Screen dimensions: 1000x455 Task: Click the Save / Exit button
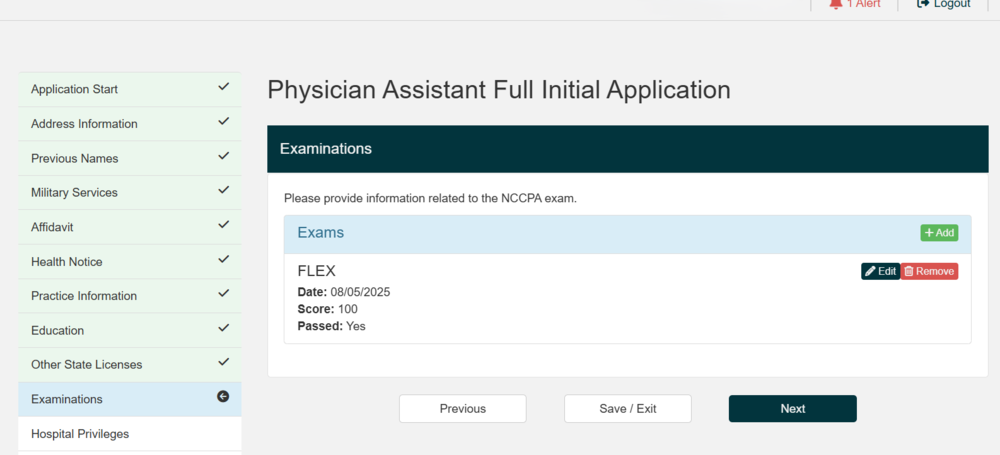[x=627, y=408]
